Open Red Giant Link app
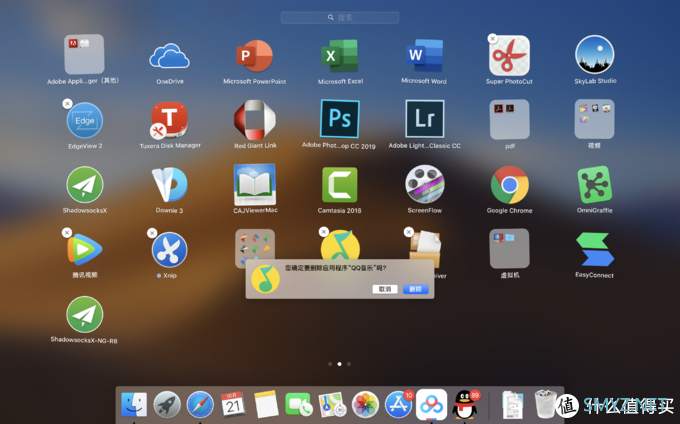Viewport: 680px width, 424px height. tap(255, 120)
